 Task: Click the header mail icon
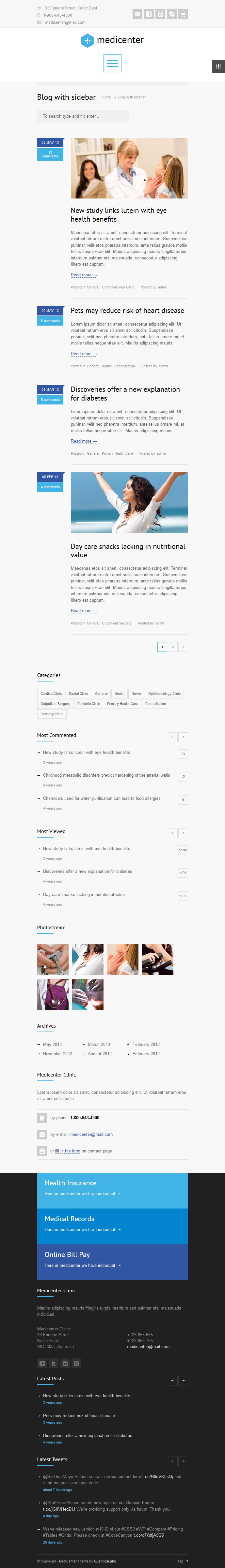[x=138, y=14]
